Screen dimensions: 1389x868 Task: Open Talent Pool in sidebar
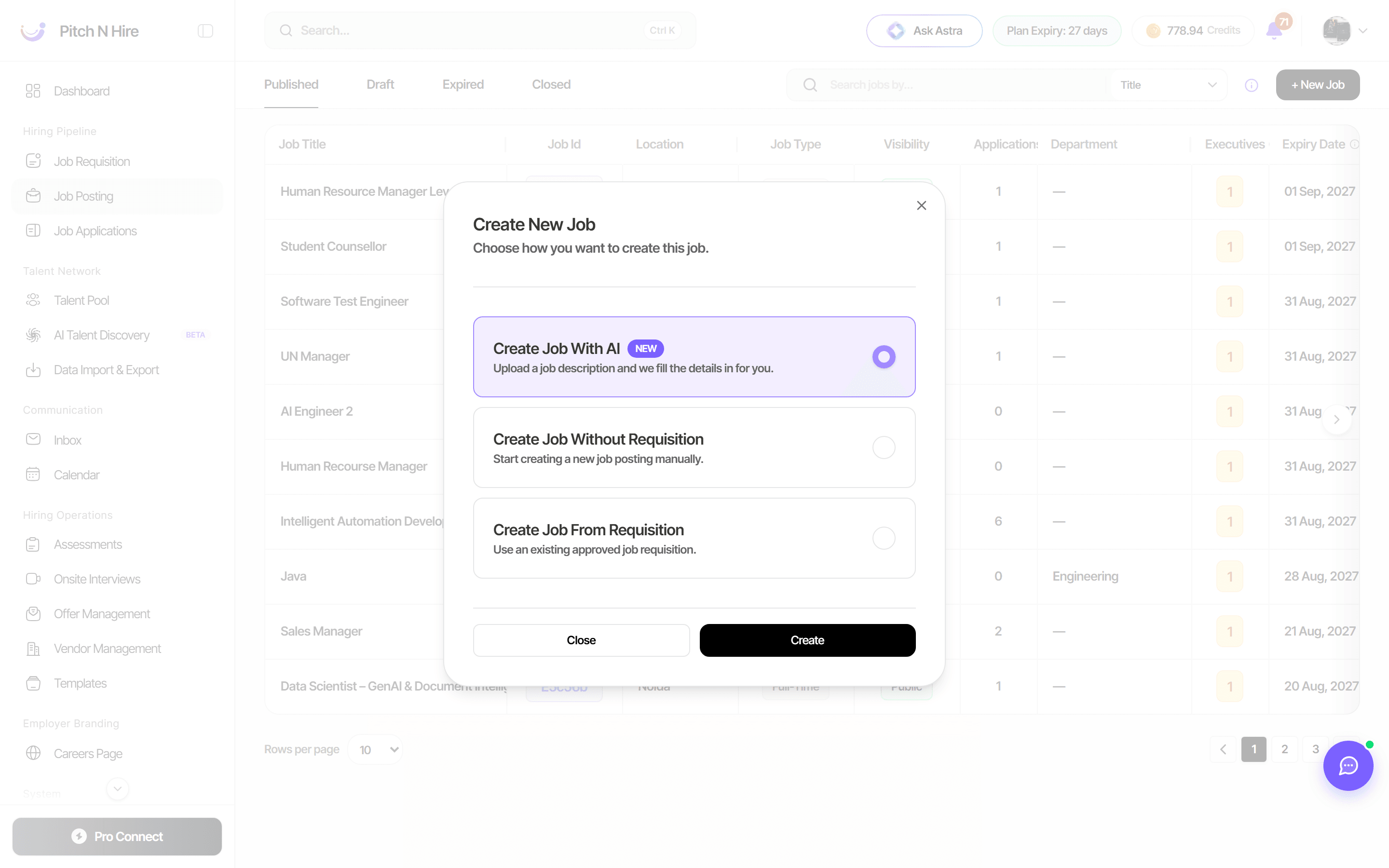[117, 300]
